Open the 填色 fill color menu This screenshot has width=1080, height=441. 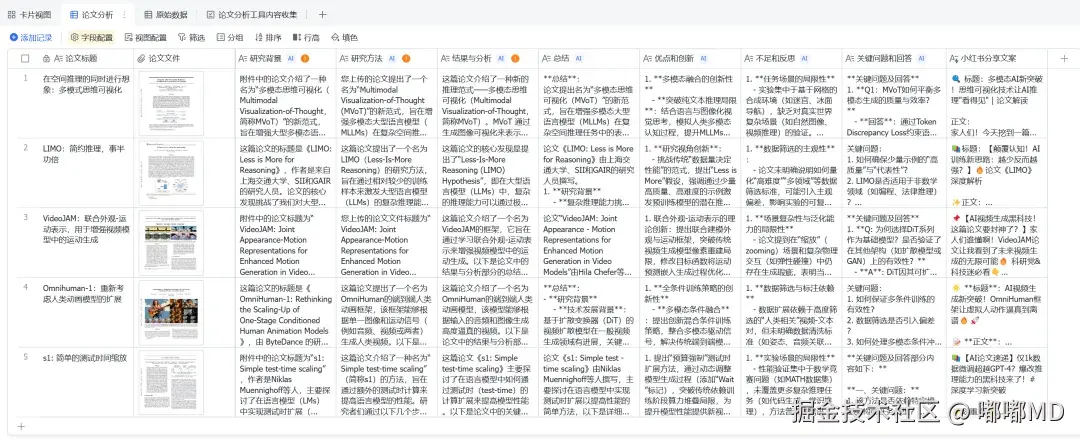344,37
